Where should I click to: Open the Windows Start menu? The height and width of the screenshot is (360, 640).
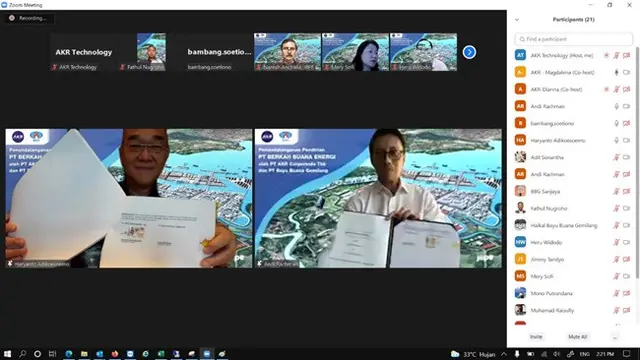click(x=7, y=354)
